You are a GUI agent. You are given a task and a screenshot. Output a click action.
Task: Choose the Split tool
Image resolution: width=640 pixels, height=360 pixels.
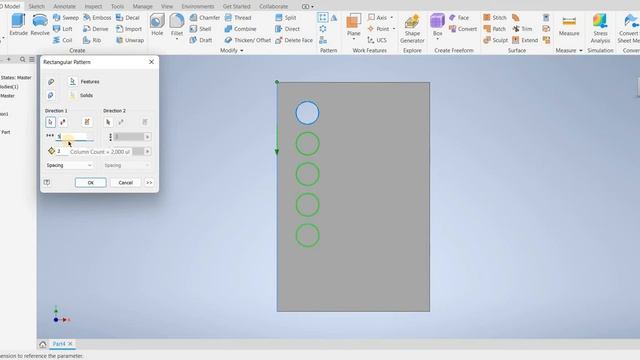[285, 18]
